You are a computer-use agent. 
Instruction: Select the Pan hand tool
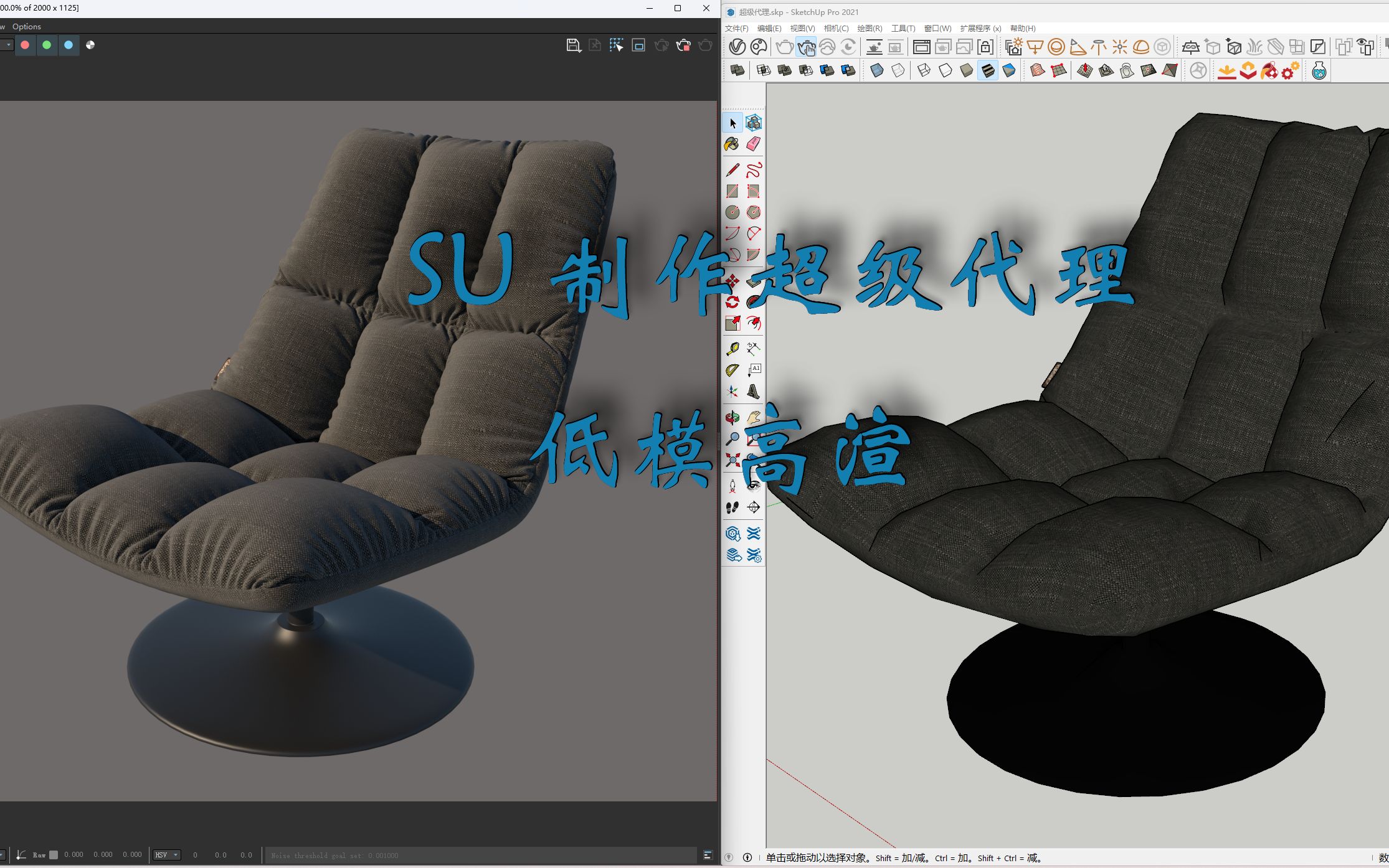click(754, 418)
